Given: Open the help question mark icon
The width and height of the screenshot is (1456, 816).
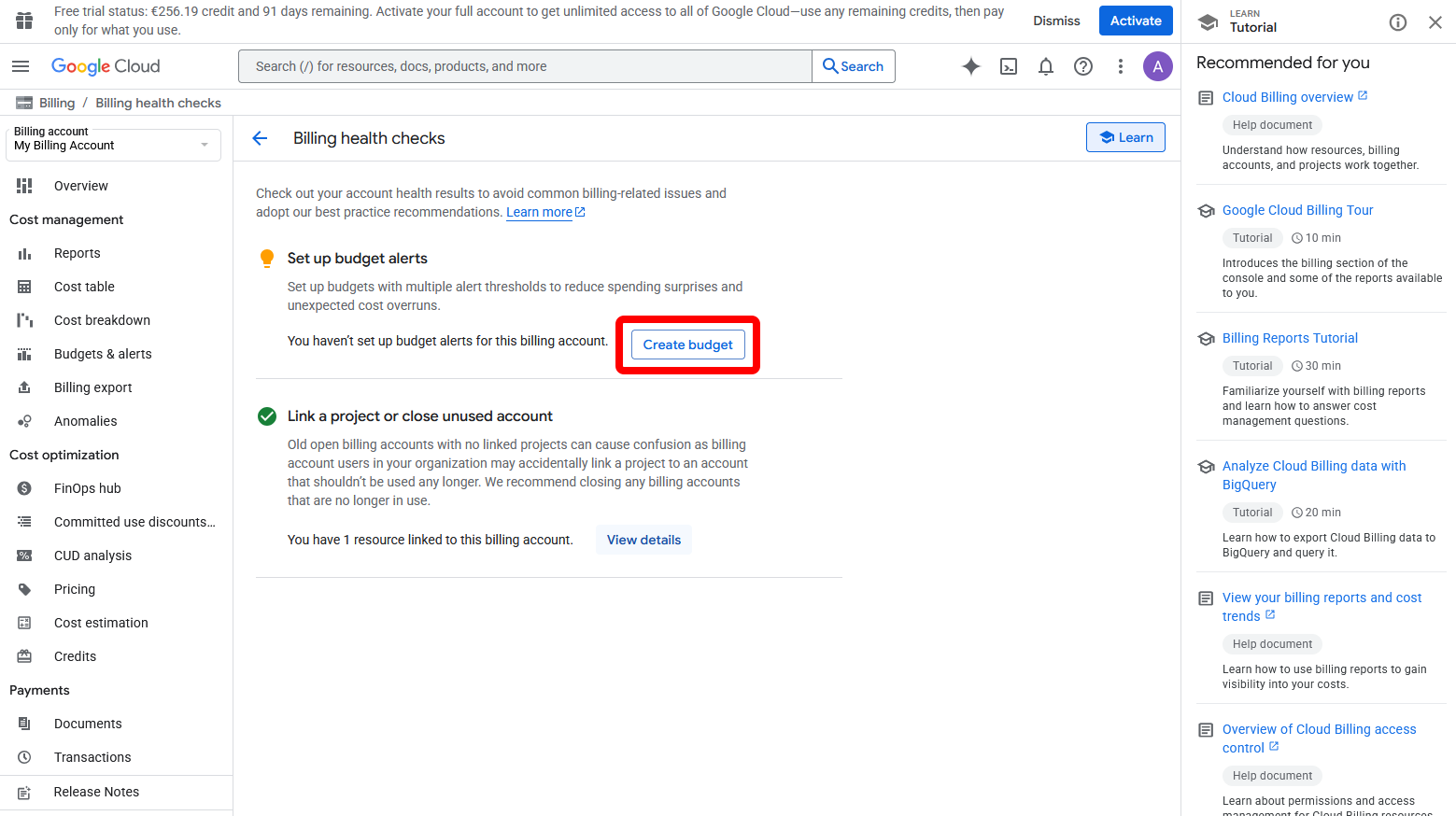Looking at the screenshot, I should pyautogui.click(x=1083, y=66).
